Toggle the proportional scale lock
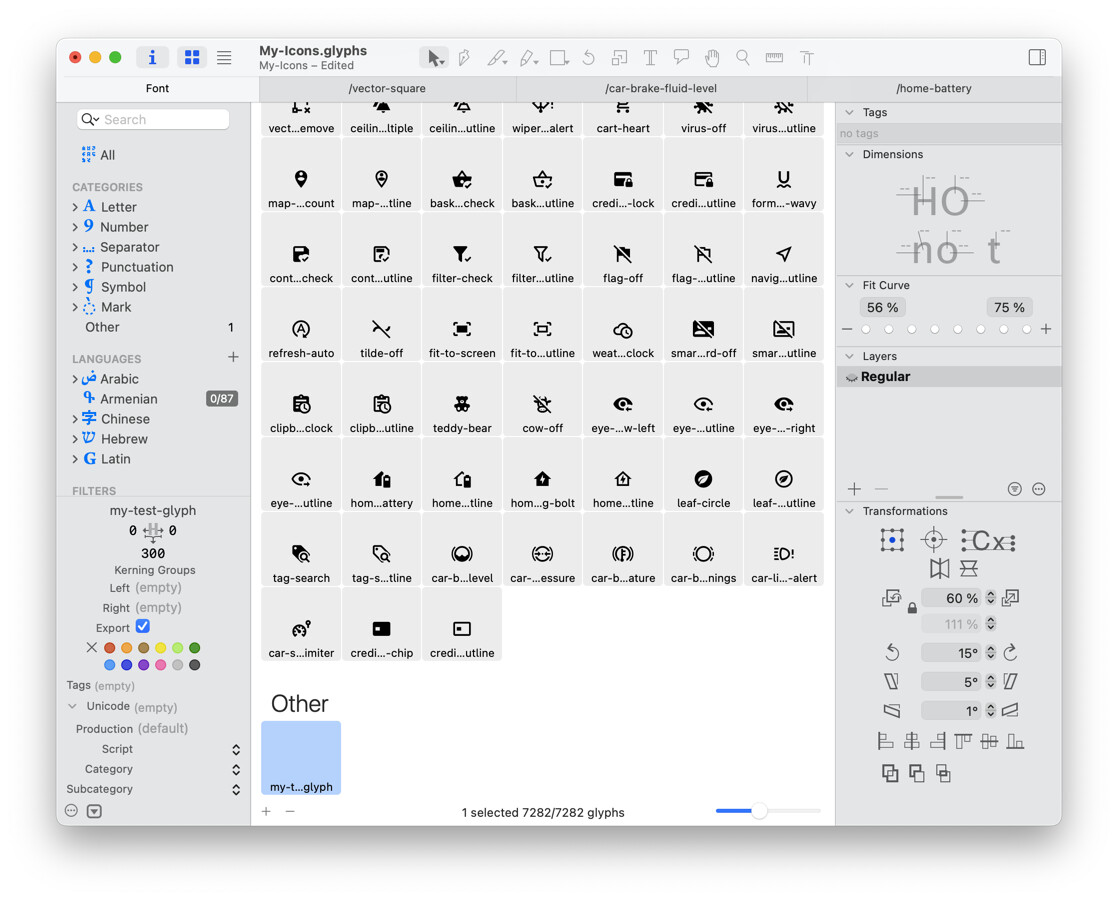 912,608
